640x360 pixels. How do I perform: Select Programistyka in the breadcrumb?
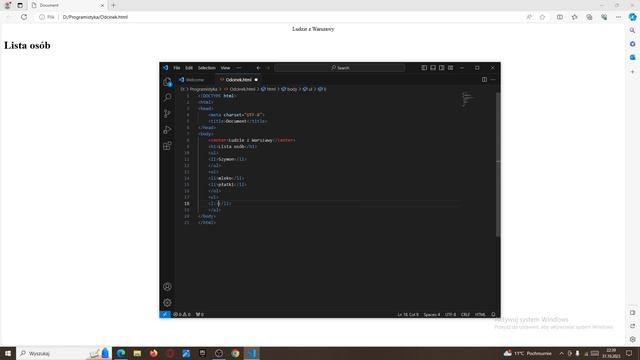(x=203, y=89)
